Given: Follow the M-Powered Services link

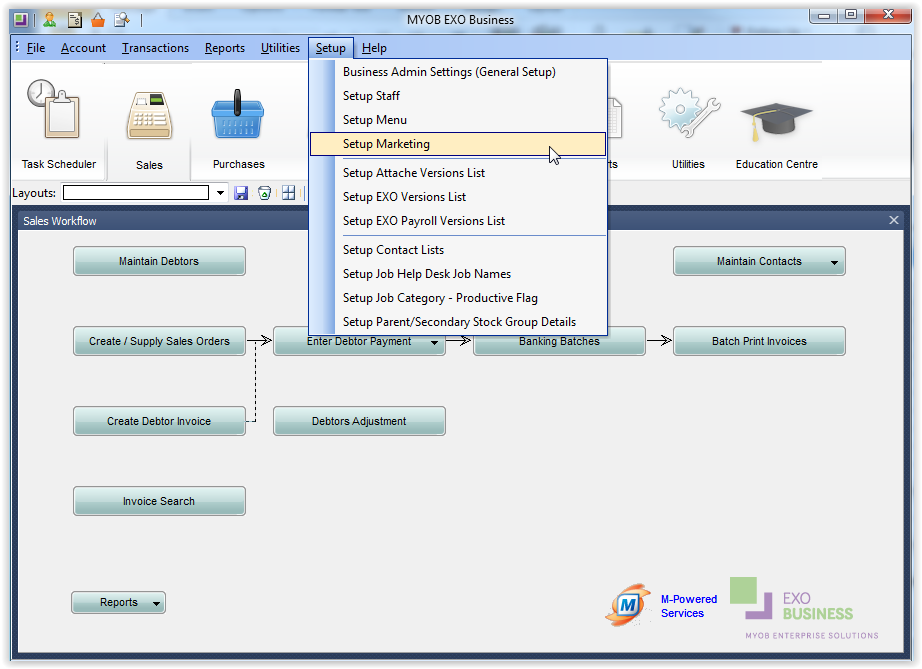Looking at the screenshot, I should [689, 606].
